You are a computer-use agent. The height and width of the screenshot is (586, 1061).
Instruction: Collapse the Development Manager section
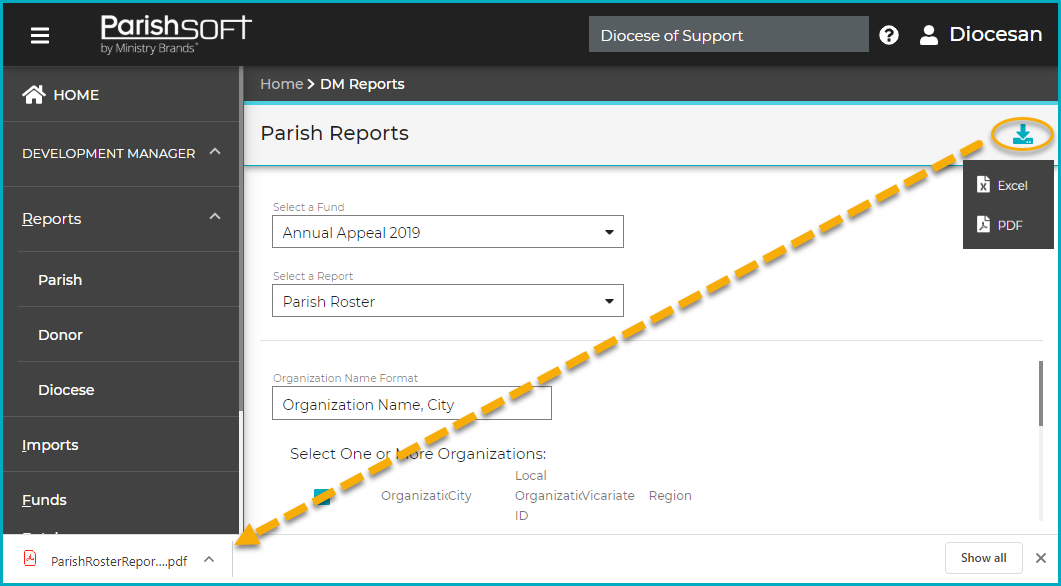tap(215, 152)
